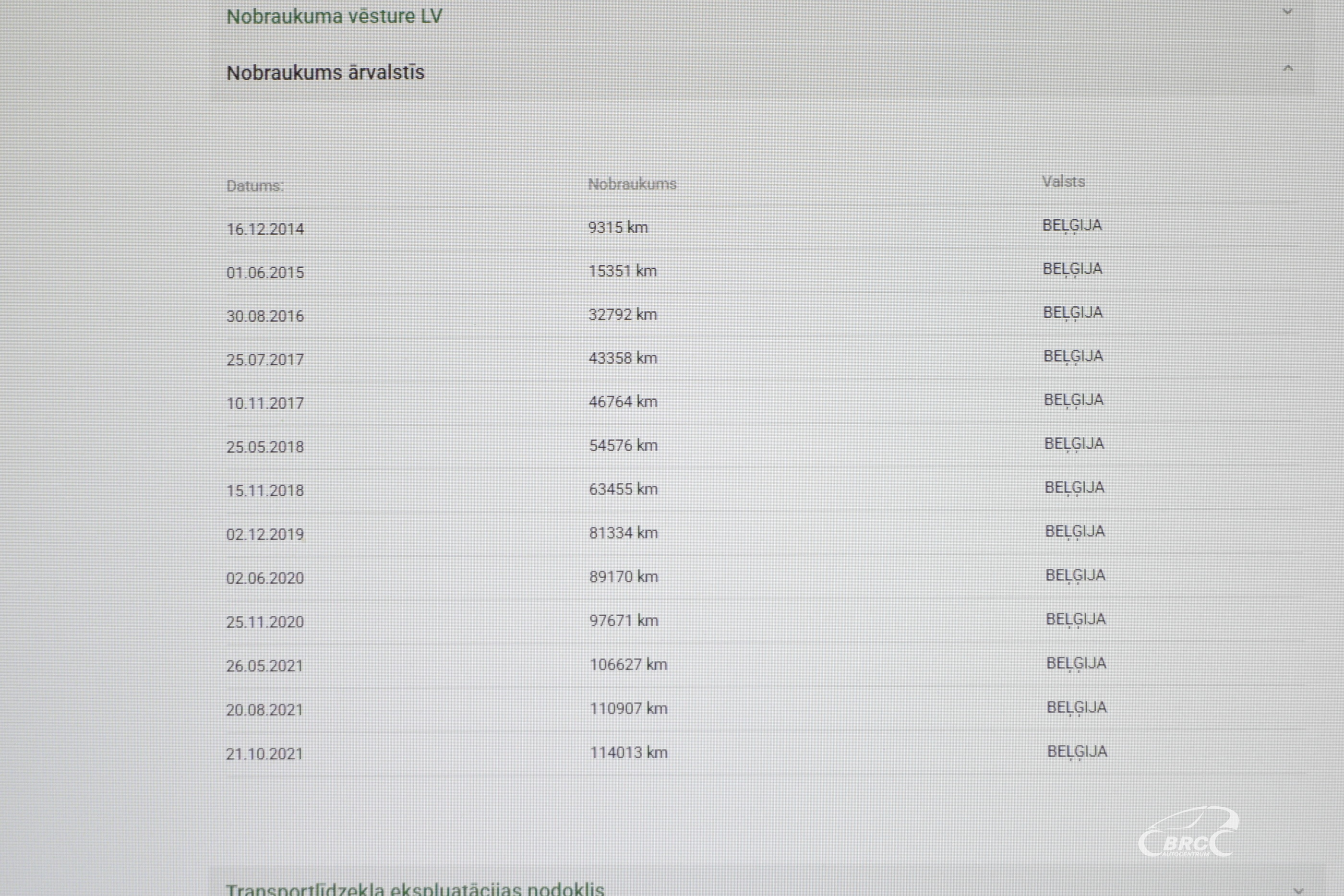Select date 15.11.2018
The height and width of the screenshot is (896, 1344).
click(x=265, y=490)
